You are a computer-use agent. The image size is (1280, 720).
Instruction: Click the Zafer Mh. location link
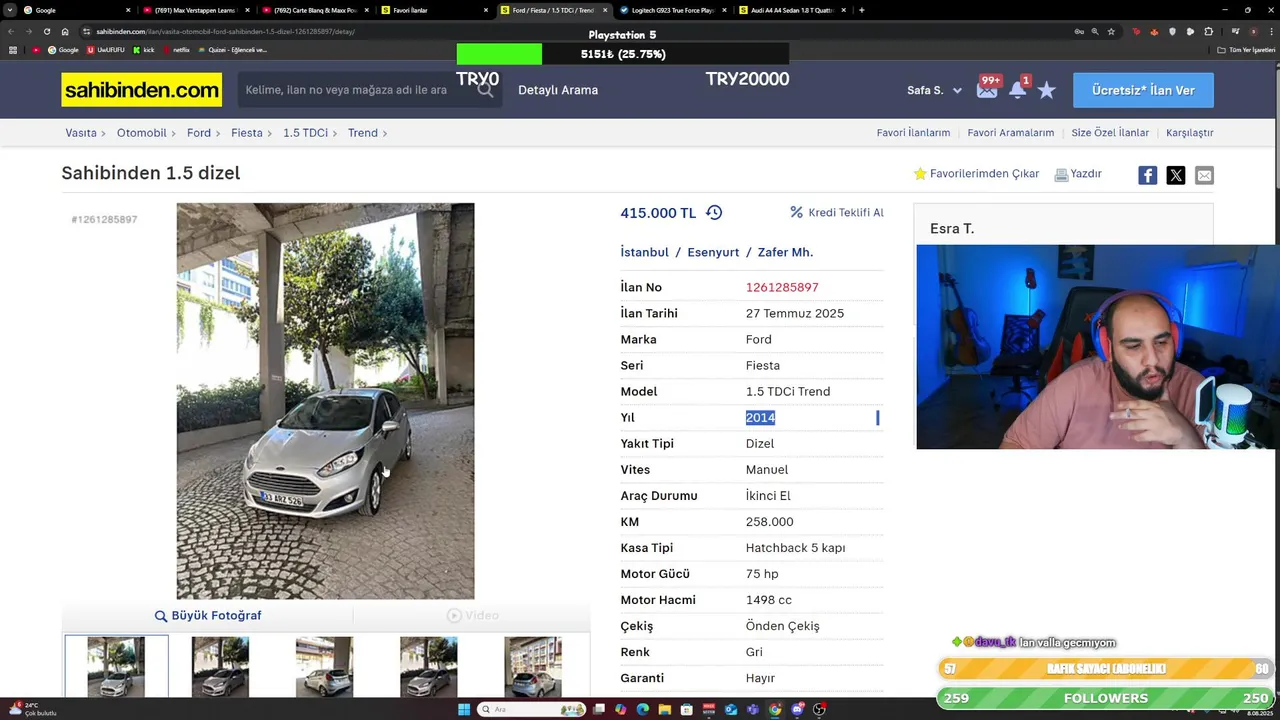point(785,252)
